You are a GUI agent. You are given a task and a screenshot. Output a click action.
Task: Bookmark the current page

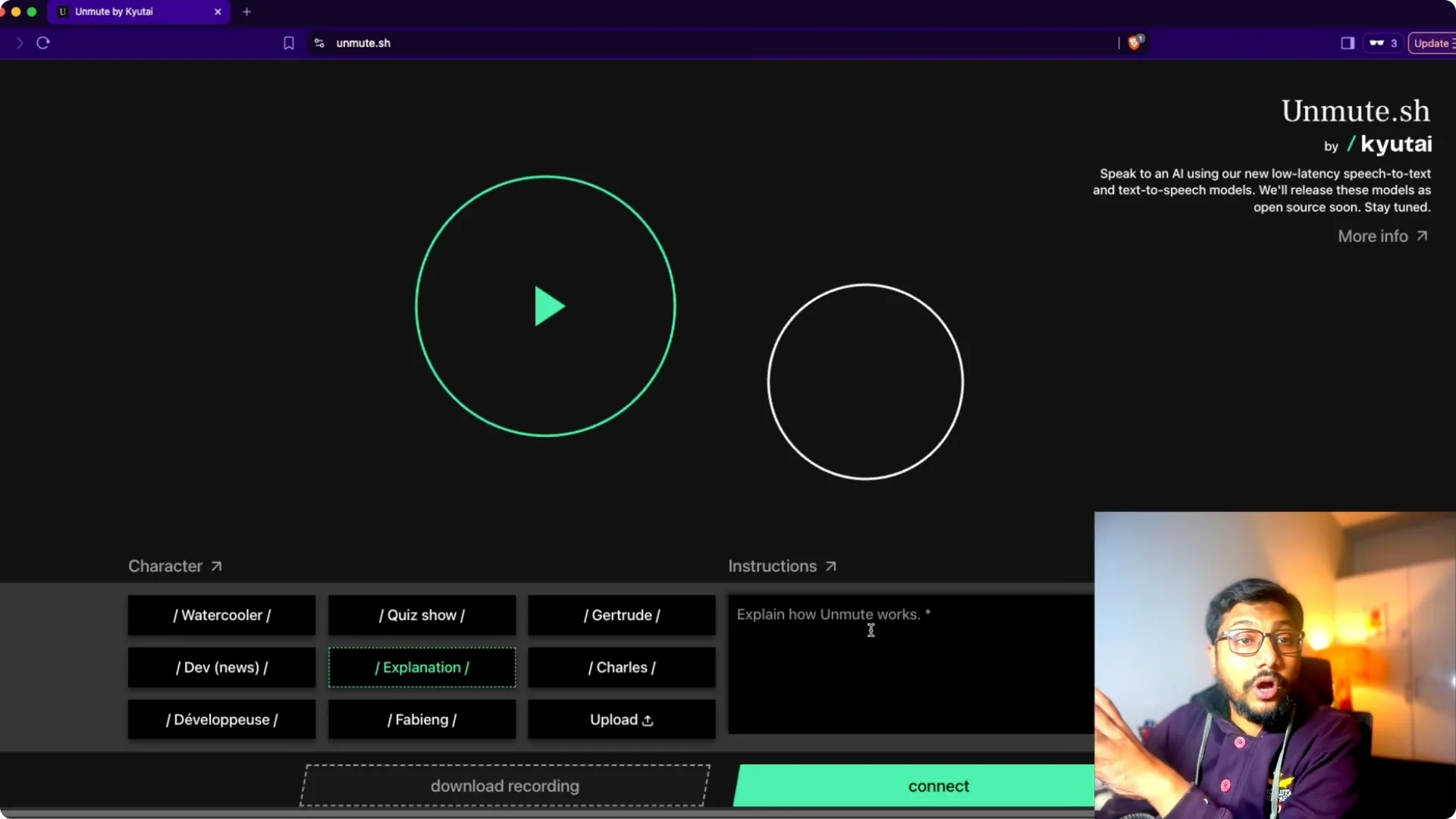(288, 42)
